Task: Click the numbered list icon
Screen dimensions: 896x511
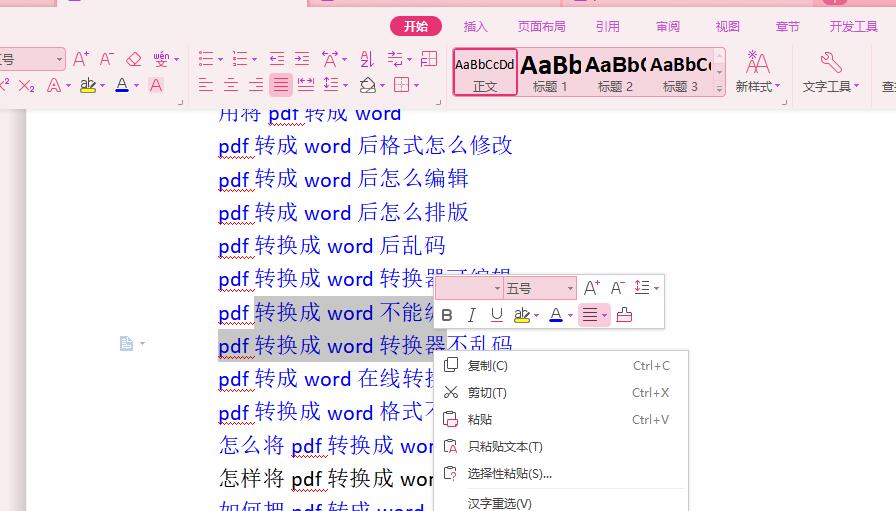Action: [240, 59]
